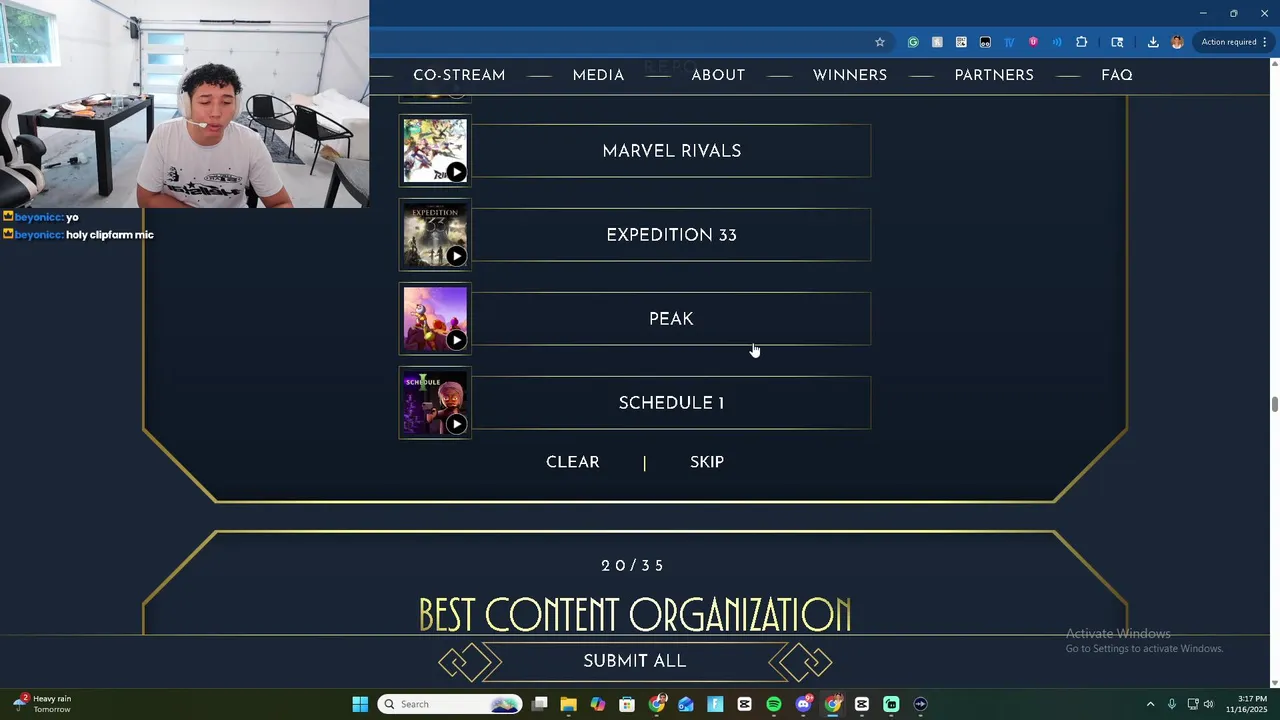Screen dimensions: 1280x720
Task: Open the Windows Start menu
Action: coord(360,704)
